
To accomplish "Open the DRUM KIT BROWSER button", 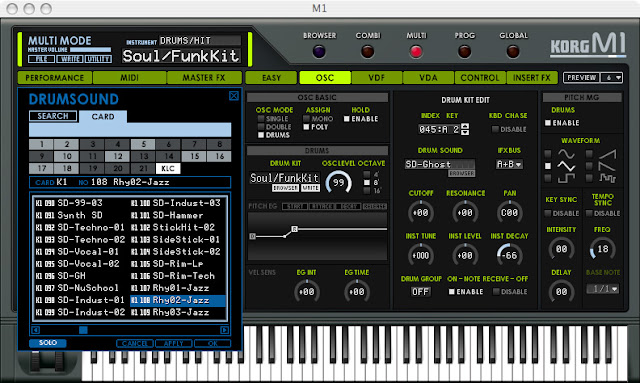I will point(285,188).
